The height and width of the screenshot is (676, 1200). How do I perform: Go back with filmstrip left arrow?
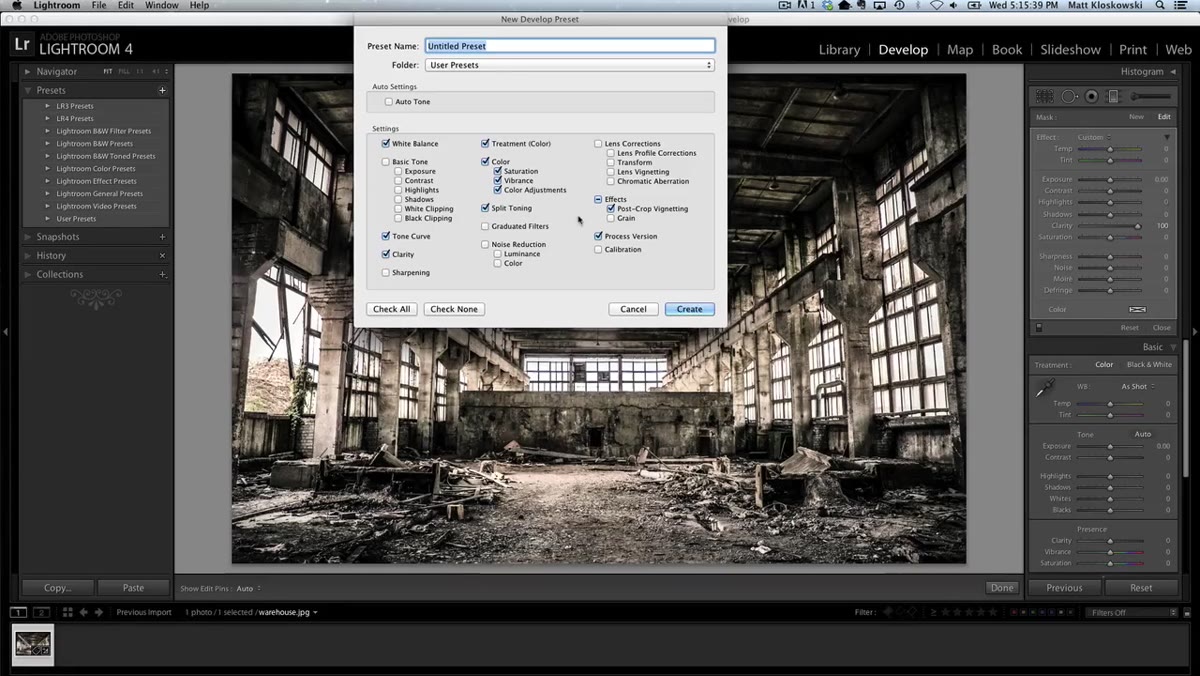(84, 612)
